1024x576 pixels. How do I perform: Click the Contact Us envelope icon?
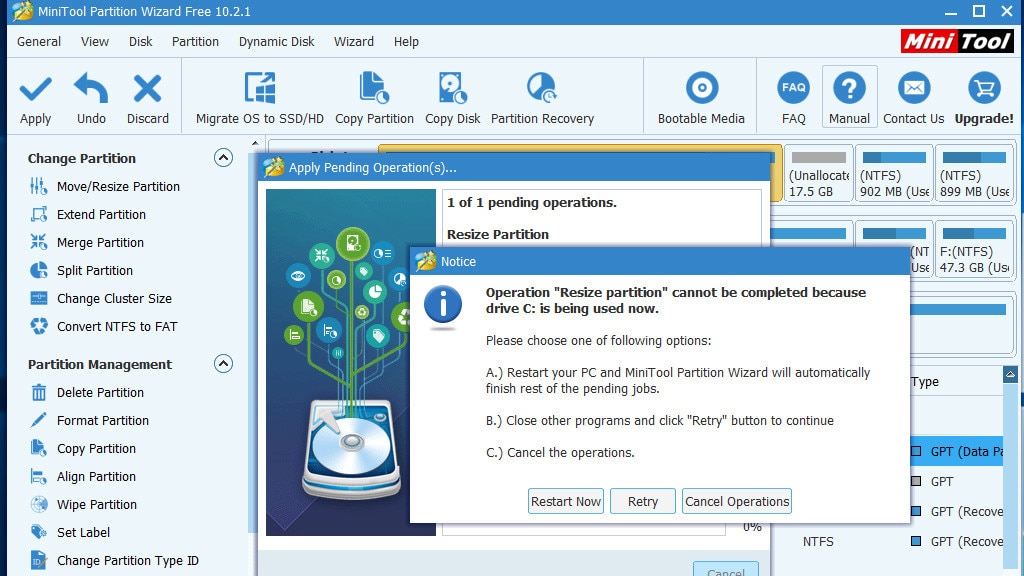(x=914, y=88)
